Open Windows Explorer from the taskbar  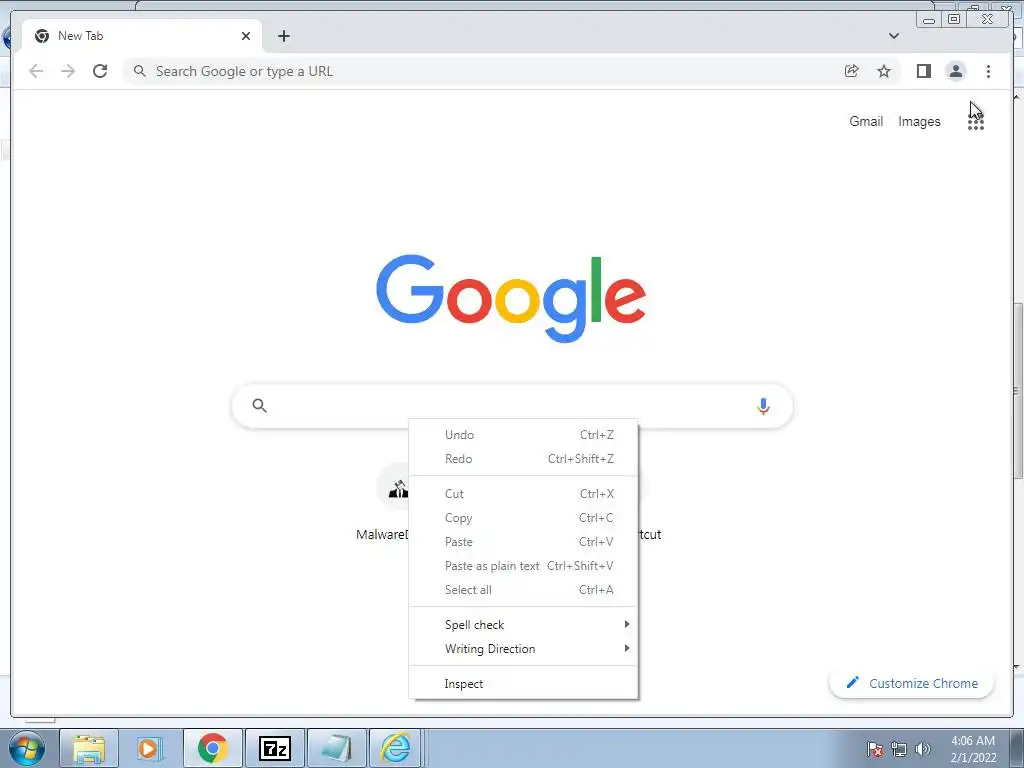[89, 748]
